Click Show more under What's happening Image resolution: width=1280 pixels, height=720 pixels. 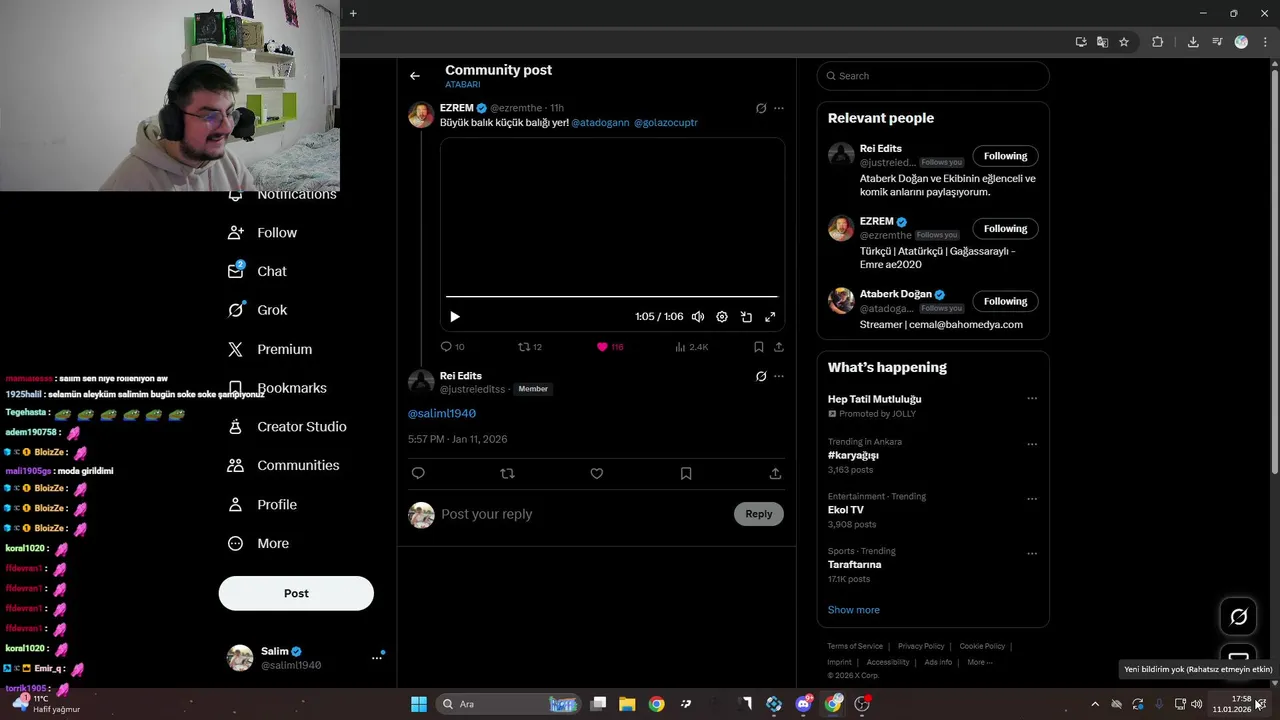pyautogui.click(x=854, y=610)
